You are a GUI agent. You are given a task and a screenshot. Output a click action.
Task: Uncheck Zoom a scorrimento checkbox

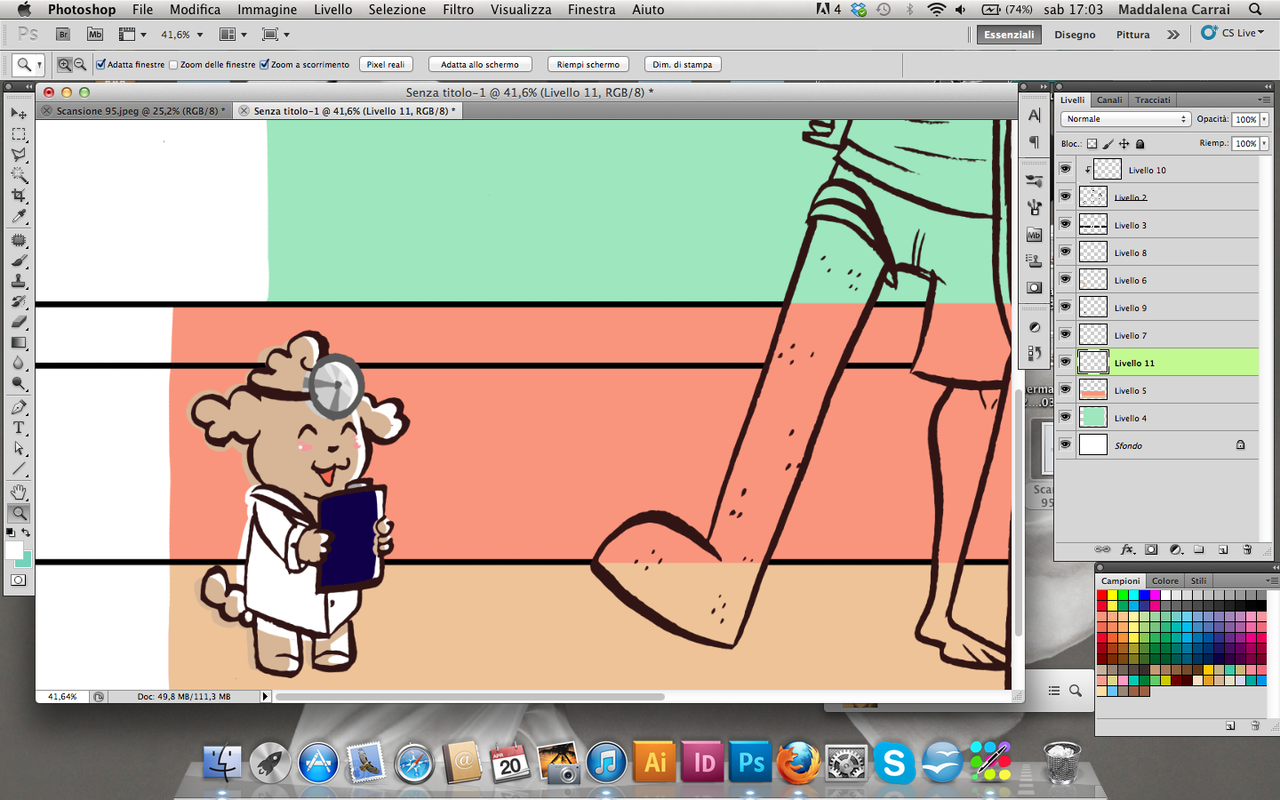[x=264, y=64]
